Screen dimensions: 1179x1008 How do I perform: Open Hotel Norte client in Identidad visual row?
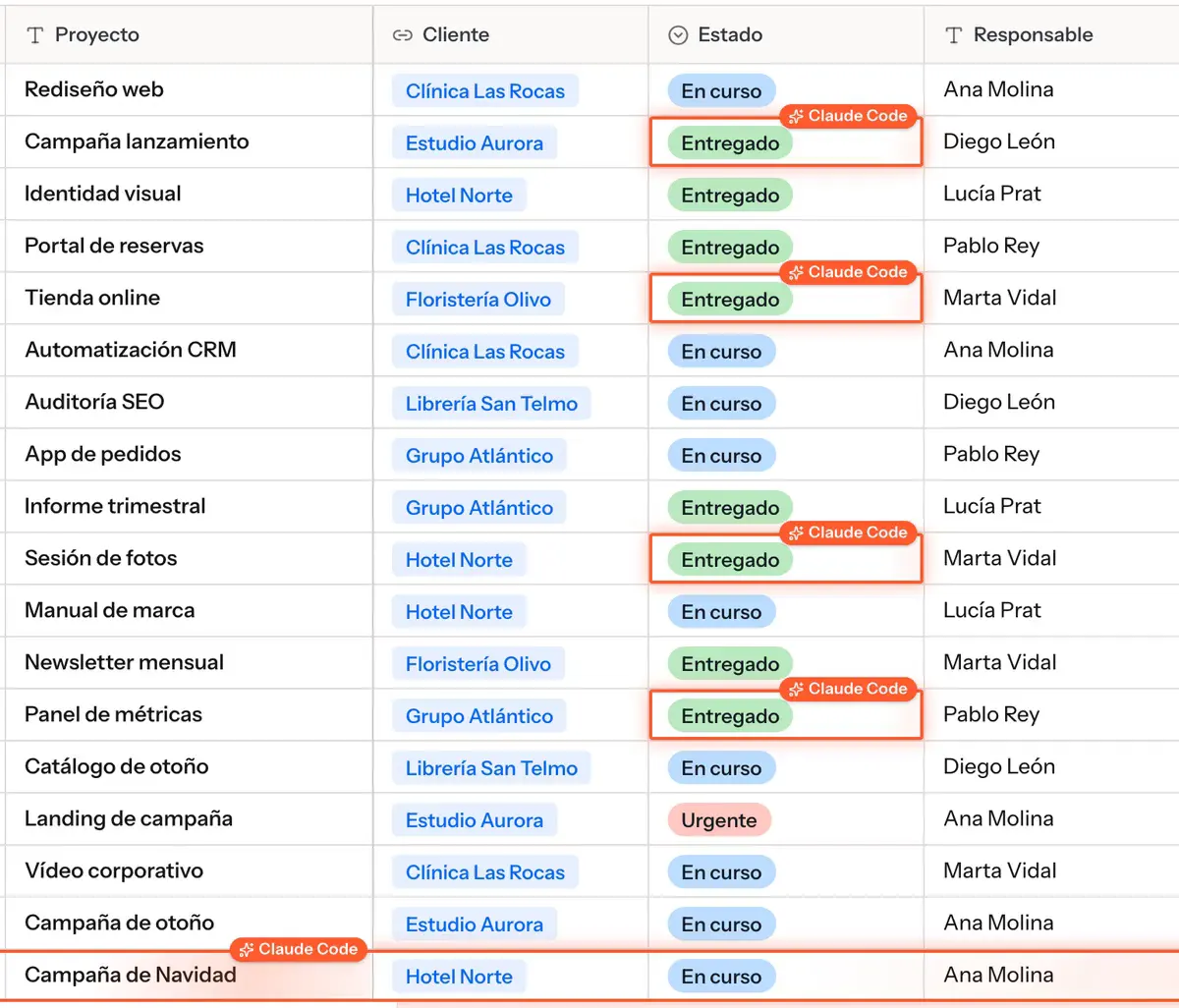click(x=459, y=196)
